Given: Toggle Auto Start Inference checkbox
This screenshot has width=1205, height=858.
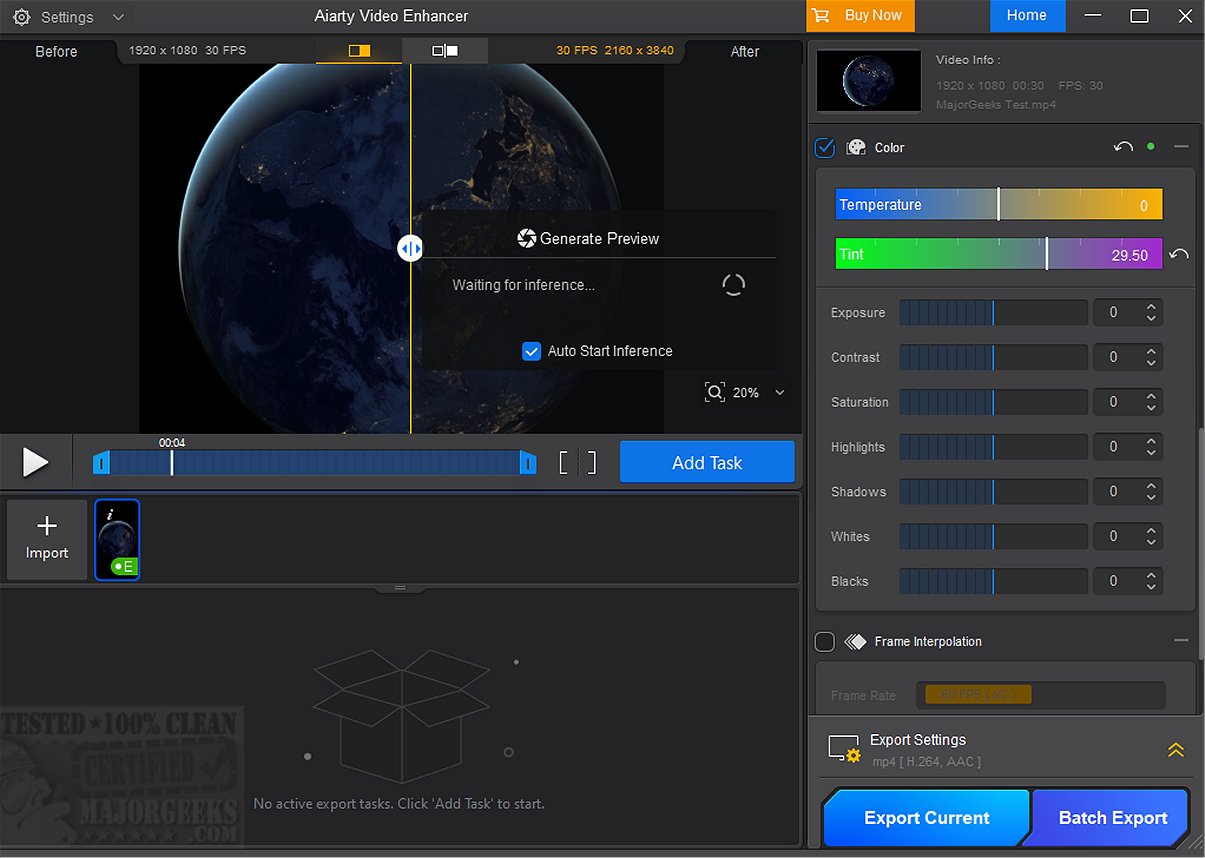Looking at the screenshot, I should pos(532,351).
